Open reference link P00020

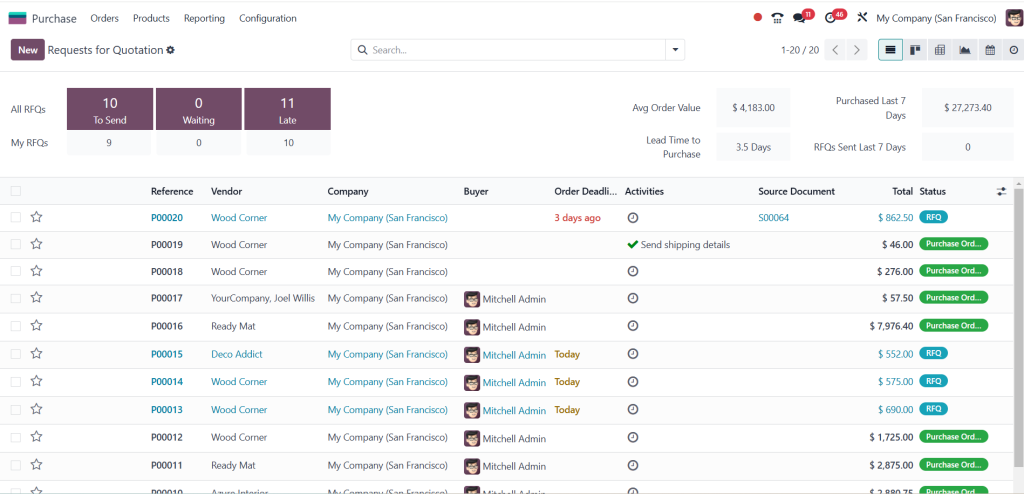pyautogui.click(x=167, y=218)
